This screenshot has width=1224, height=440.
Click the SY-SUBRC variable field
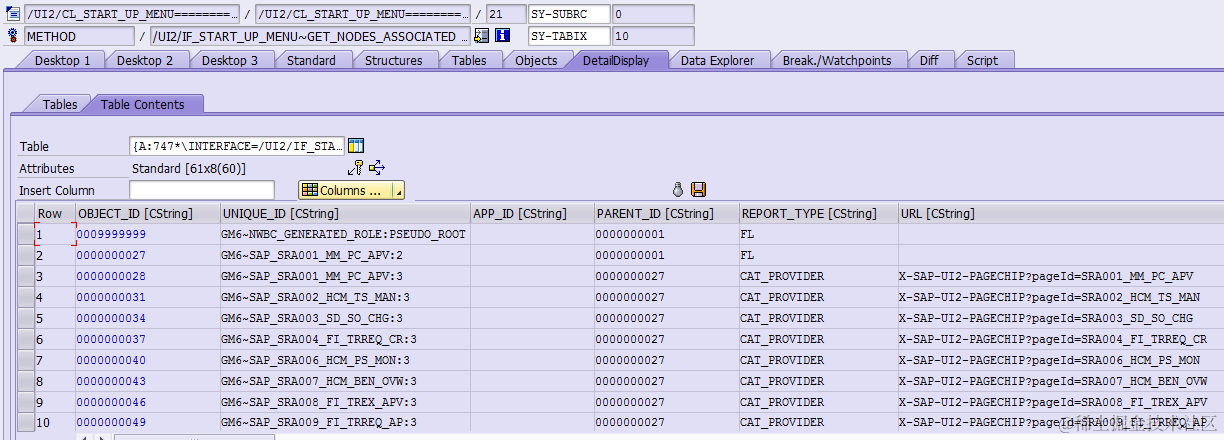tap(568, 14)
